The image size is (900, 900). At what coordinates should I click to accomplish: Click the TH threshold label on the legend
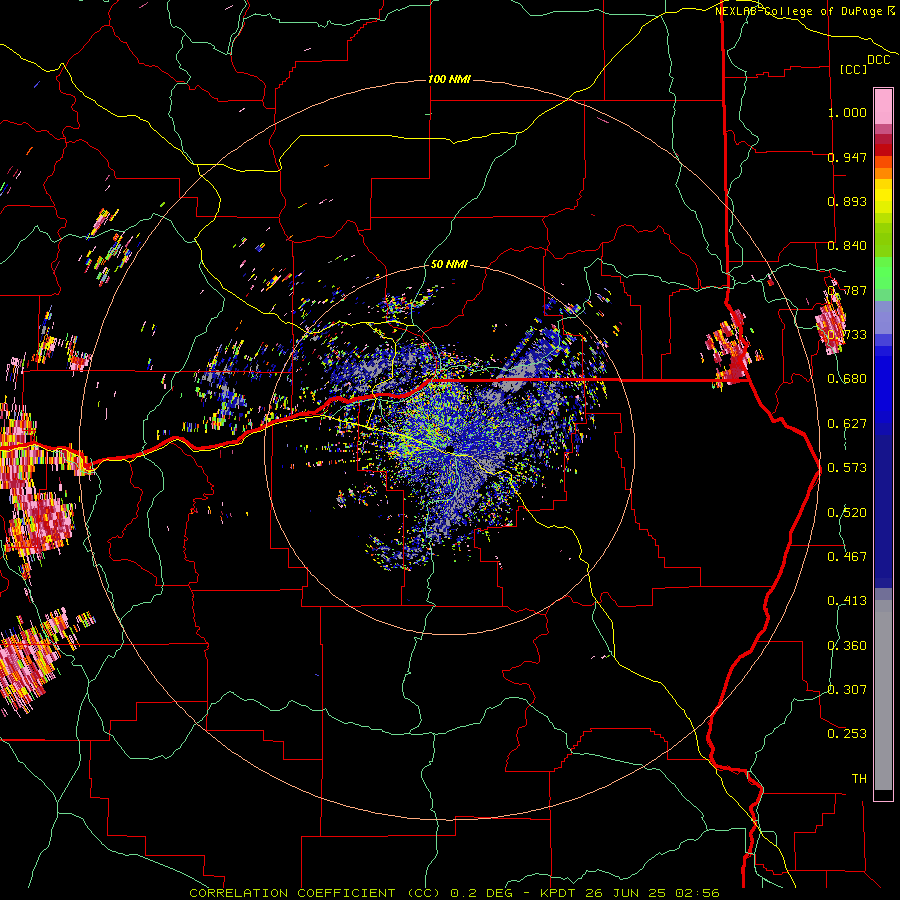click(x=859, y=779)
